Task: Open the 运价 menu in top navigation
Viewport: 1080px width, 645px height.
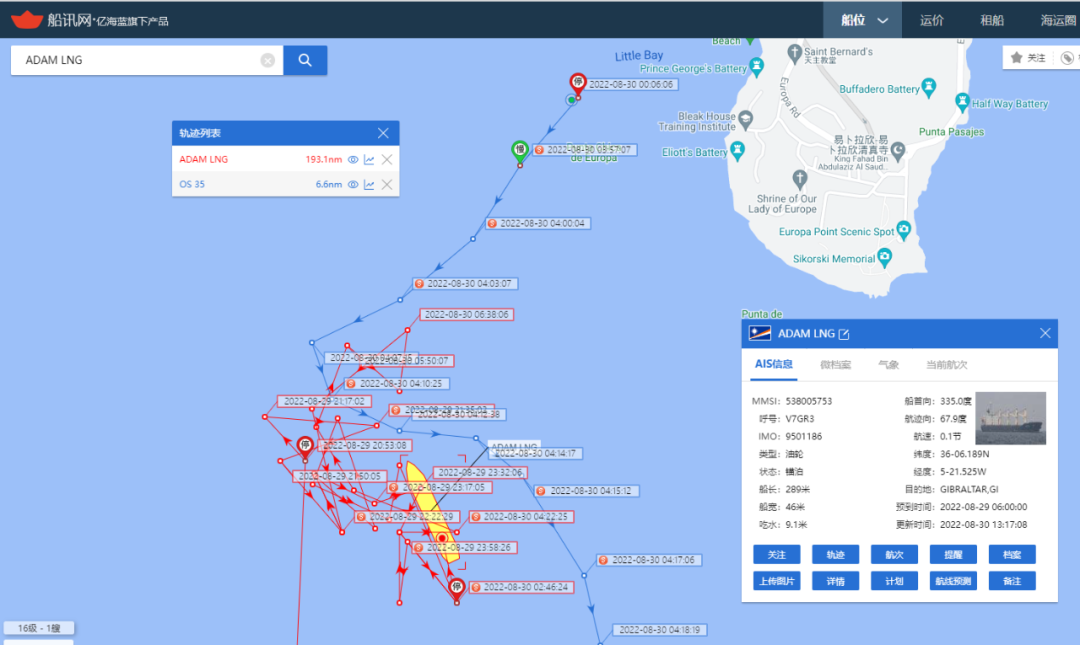Action: pos(931,20)
